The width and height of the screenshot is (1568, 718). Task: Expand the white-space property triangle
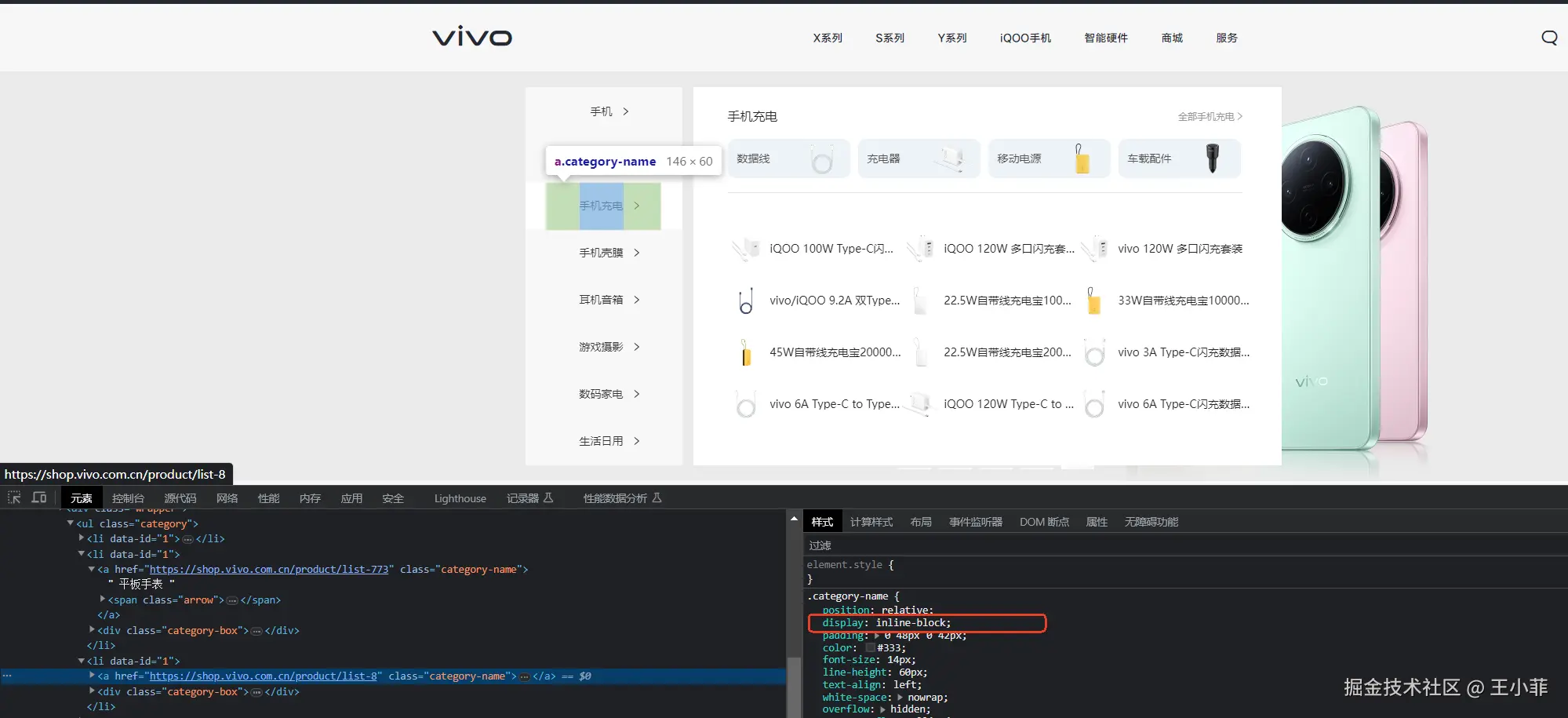pos(900,697)
